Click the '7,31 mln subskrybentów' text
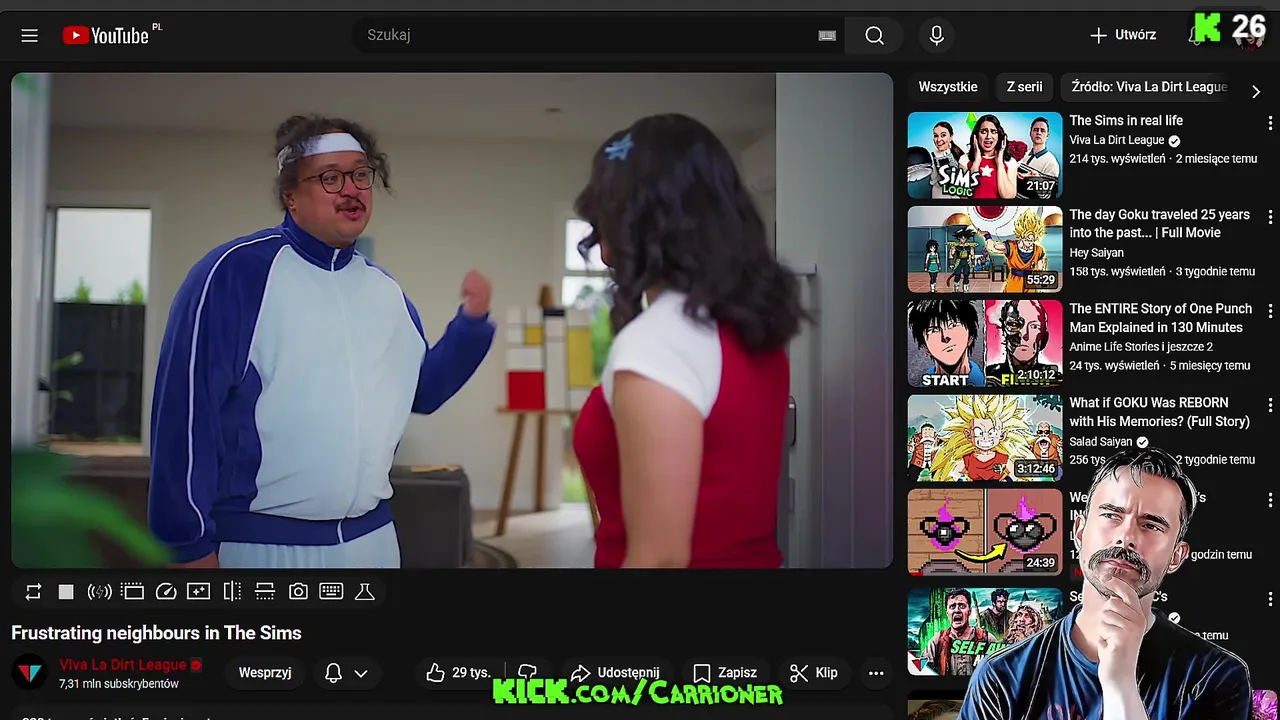 [119, 685]
